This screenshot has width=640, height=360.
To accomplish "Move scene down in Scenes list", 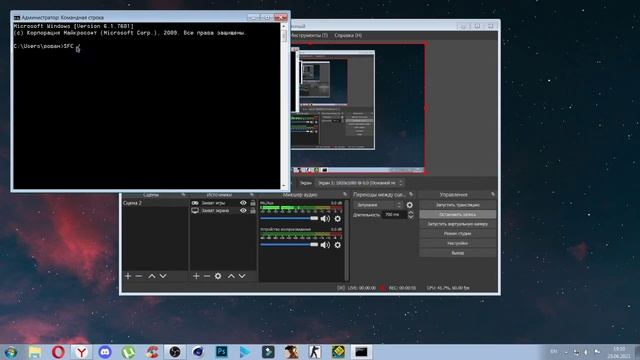I will point(163,276).
